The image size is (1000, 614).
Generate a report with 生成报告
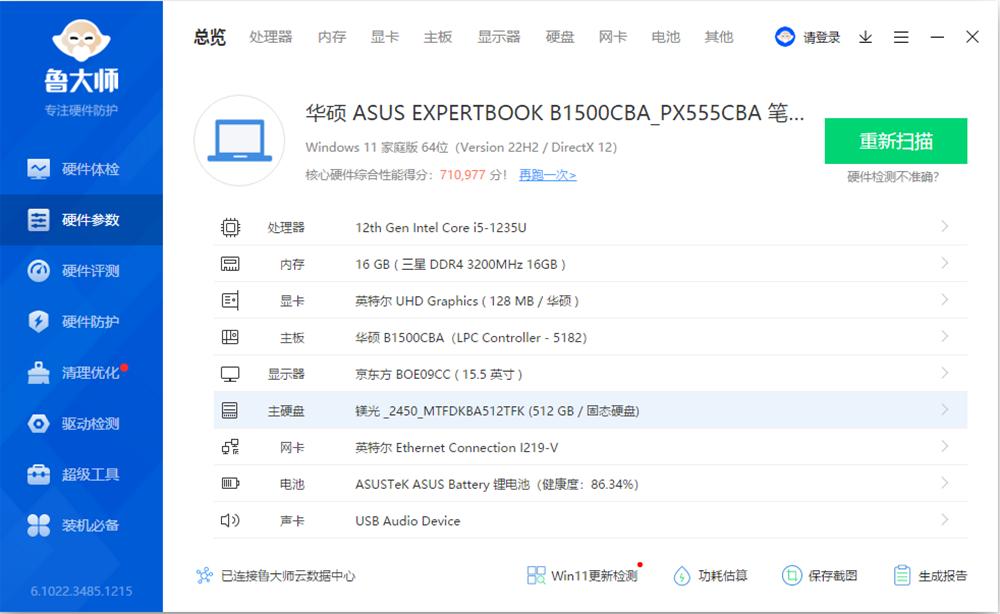click(x=930, y=575)
